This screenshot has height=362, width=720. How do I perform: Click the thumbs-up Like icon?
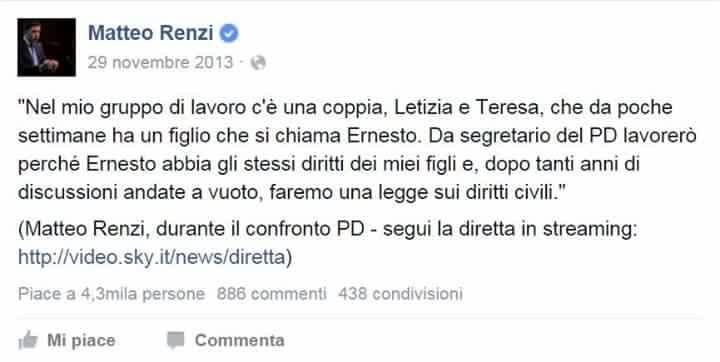click(x=28, y=340)
